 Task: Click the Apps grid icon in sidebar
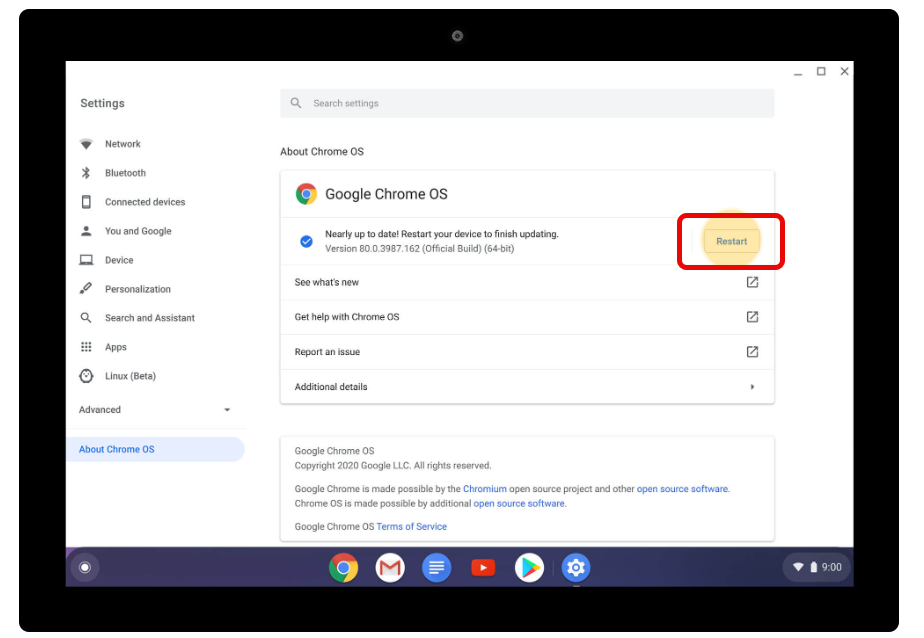86,347
